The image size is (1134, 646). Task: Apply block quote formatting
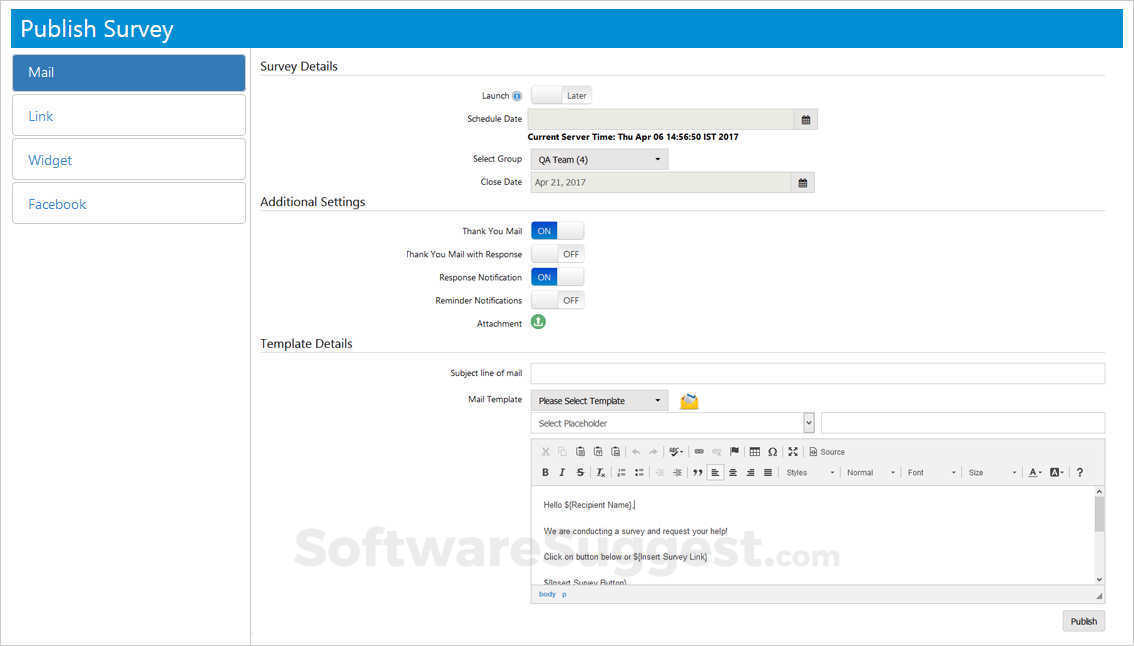pyautogui.click(x=698, y=472)
